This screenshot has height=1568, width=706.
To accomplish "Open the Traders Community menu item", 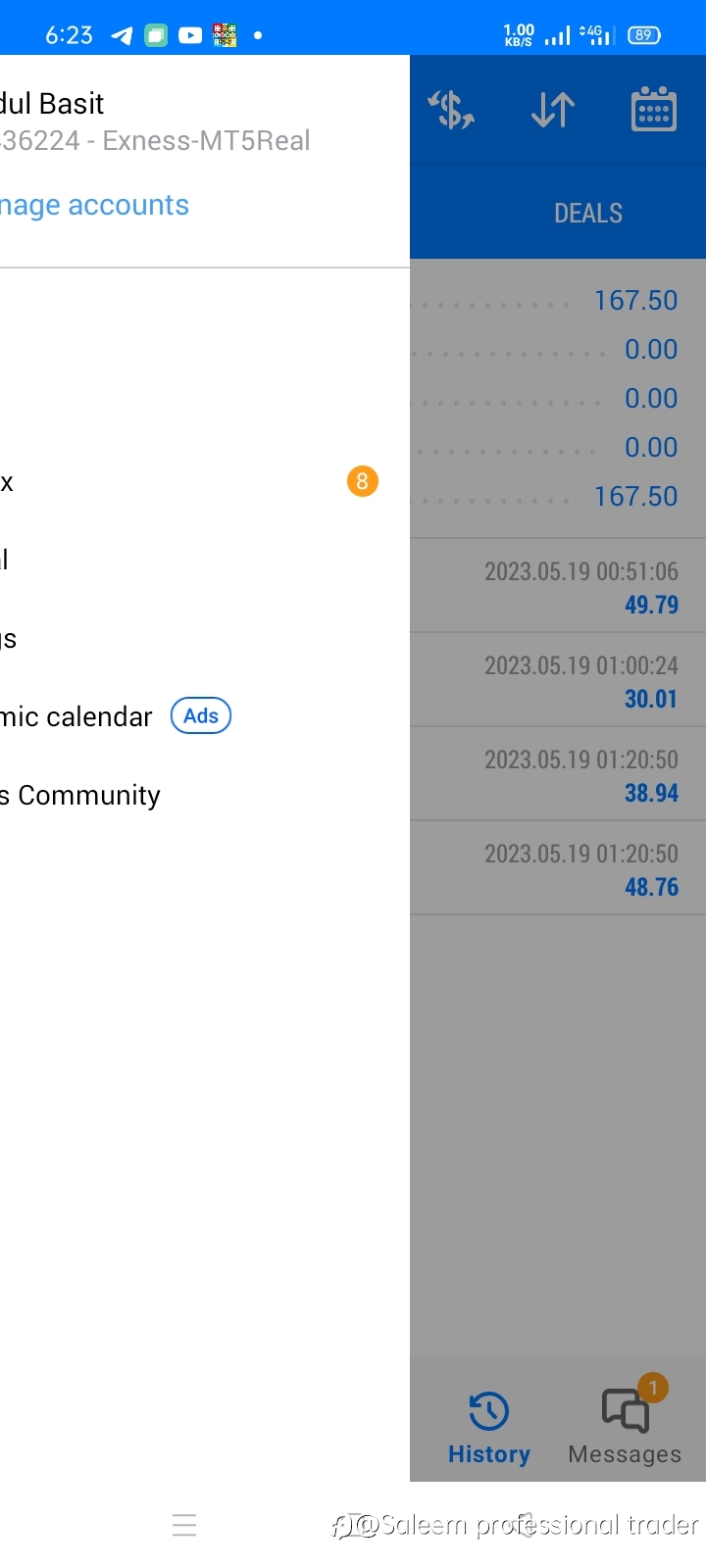I will coord(80,795).
